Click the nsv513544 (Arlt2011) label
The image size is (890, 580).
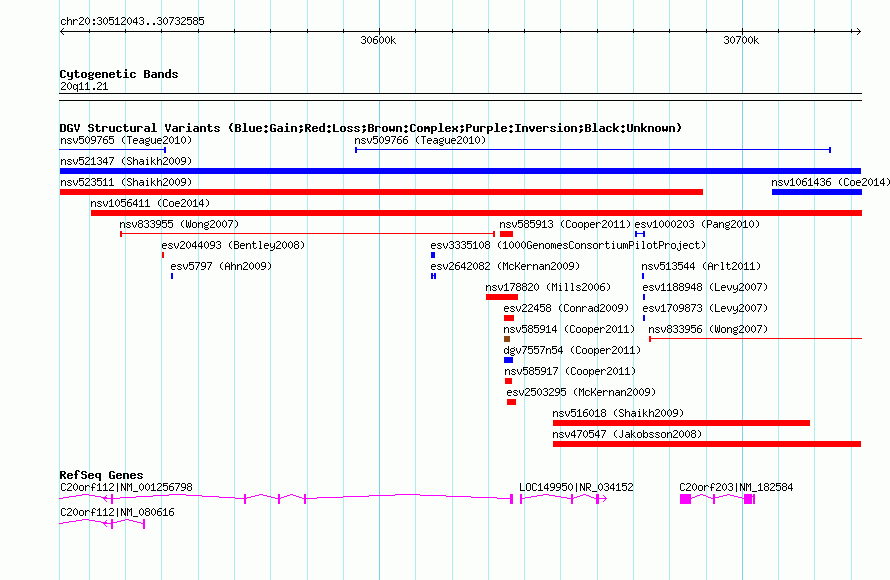coord(701,266)
